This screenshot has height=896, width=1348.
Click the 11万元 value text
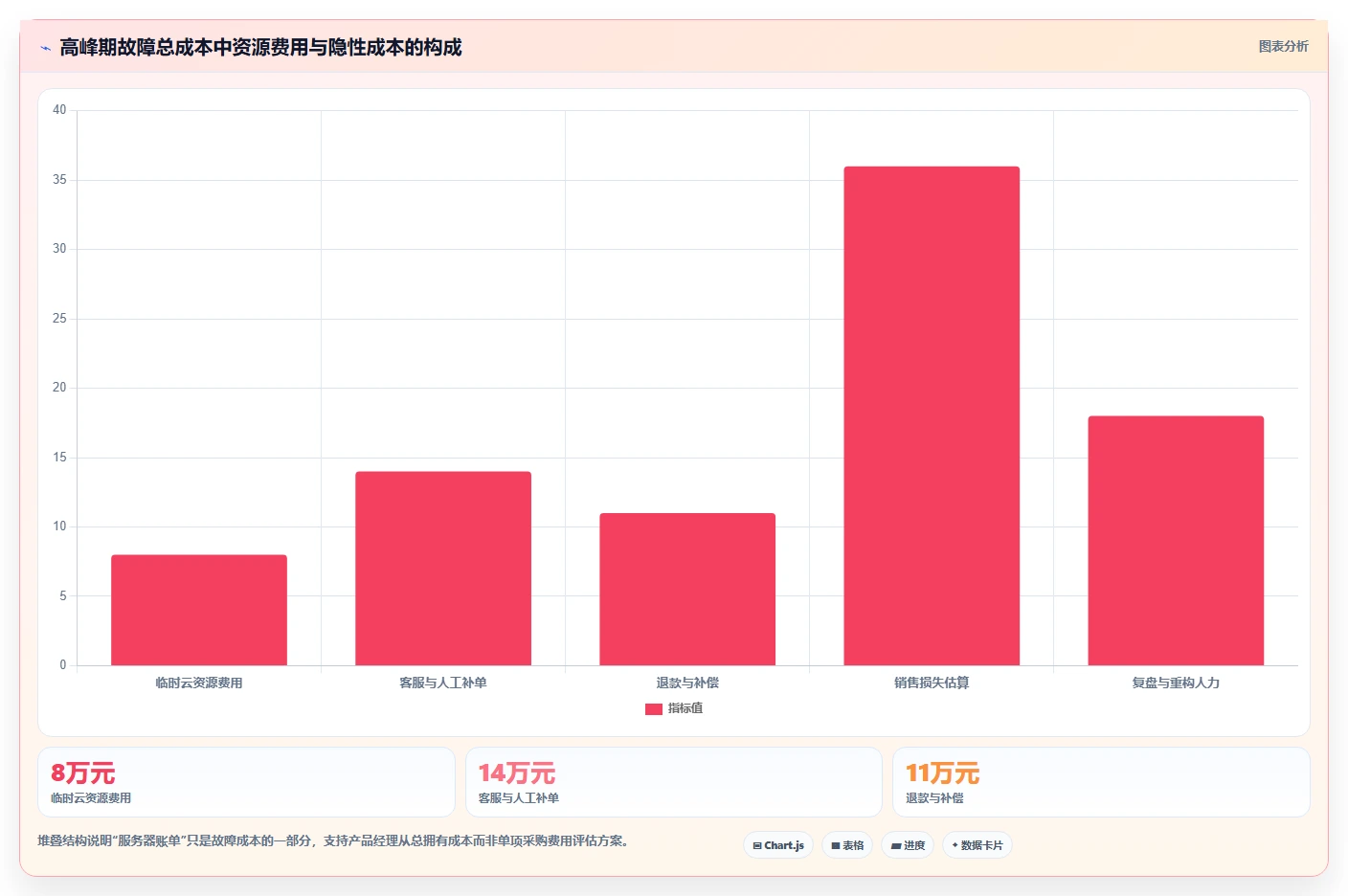[943, 773]
